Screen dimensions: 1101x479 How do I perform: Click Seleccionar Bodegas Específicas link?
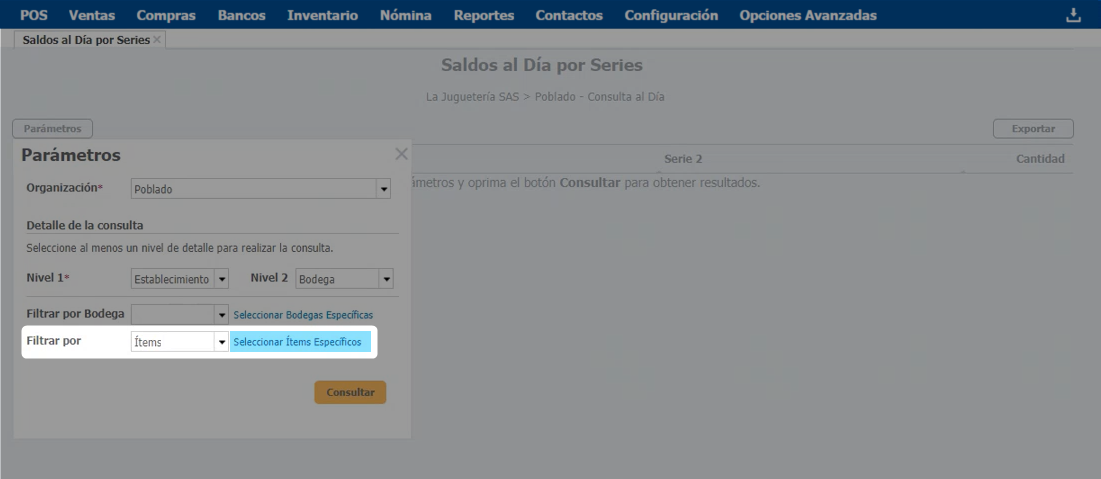(302, 315)
